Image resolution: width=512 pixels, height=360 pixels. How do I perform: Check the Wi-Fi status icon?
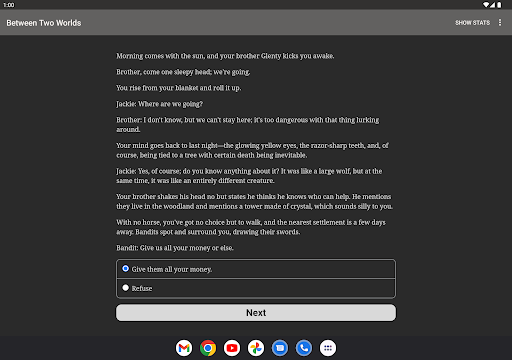[x=486, y=5]
